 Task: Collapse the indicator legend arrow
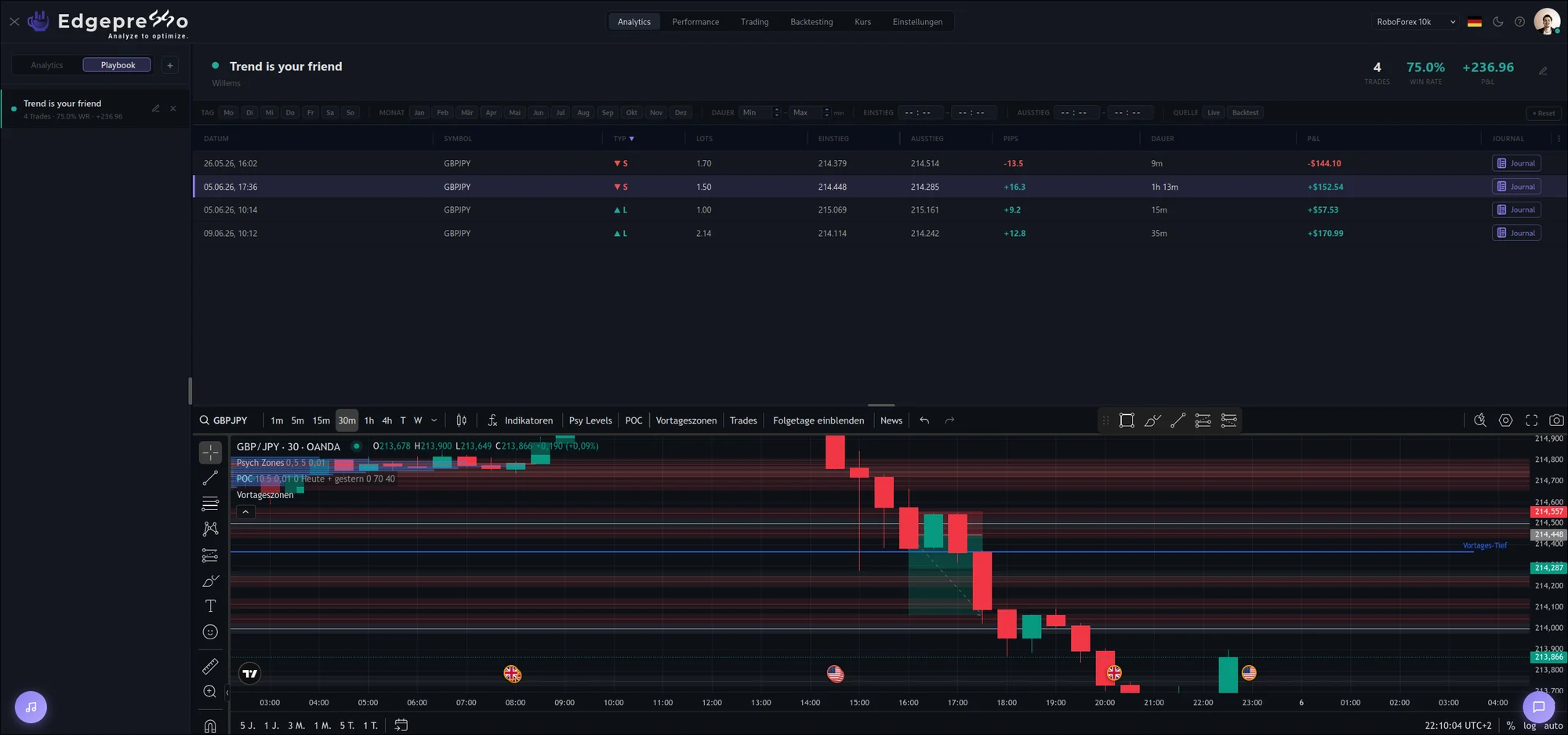tap(245, 511)
